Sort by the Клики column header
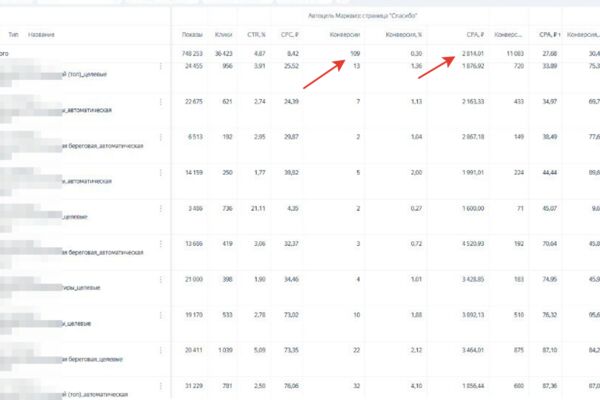 pyautogui.click(x=223, y=35)
